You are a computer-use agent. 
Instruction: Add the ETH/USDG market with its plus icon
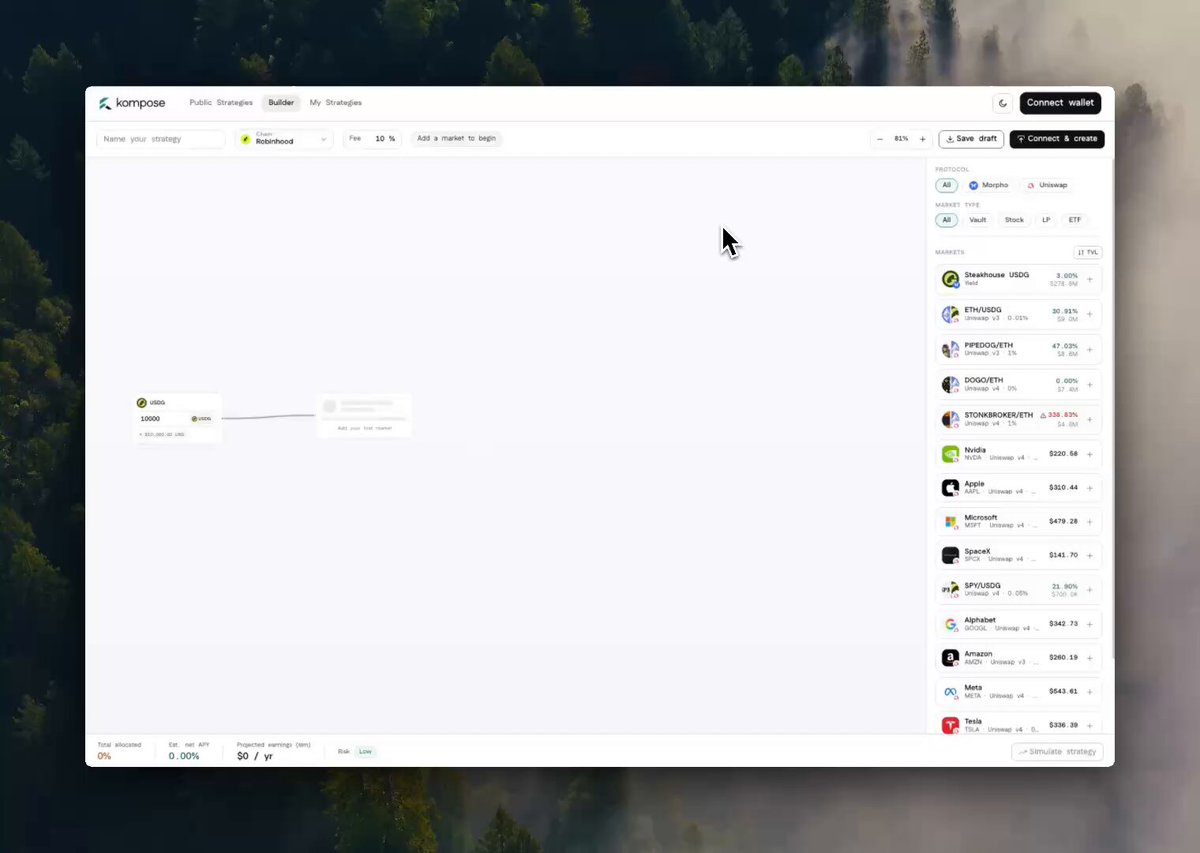tap(1090, 314)
